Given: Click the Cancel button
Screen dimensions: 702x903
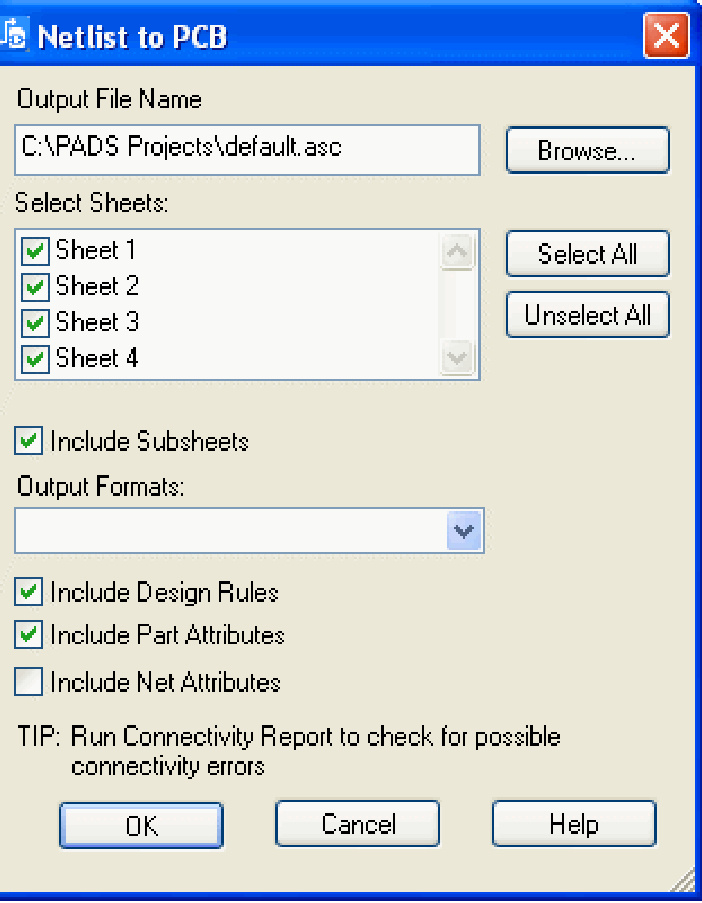Looking at the screenshot, I should click(x=358, y=824).
